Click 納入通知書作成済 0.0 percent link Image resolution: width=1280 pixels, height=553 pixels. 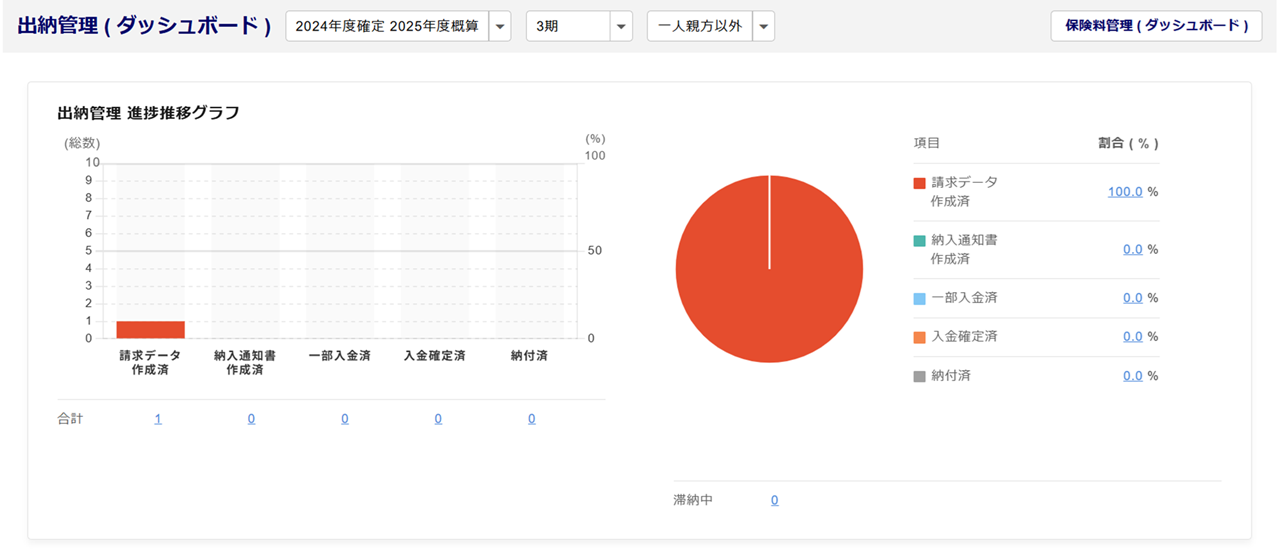1132,249
